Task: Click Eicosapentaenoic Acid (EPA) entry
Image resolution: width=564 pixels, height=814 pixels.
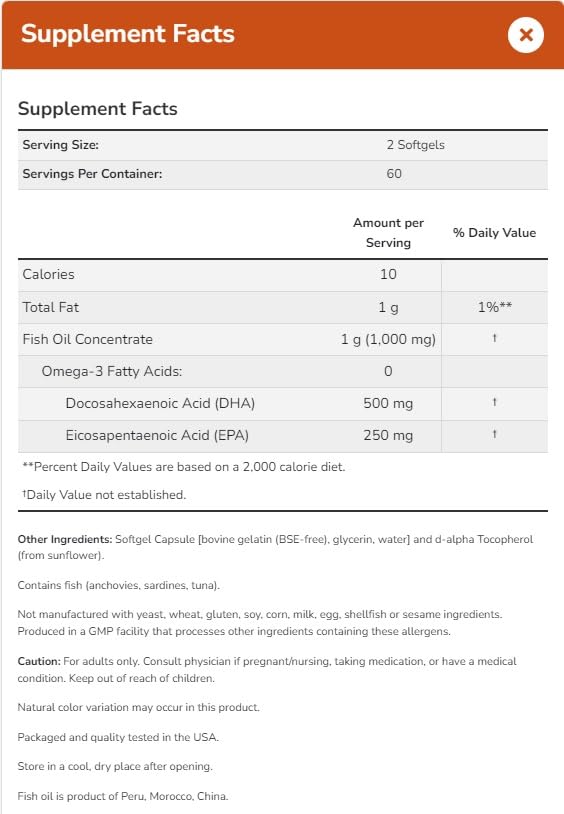Action: click(157, 435)
